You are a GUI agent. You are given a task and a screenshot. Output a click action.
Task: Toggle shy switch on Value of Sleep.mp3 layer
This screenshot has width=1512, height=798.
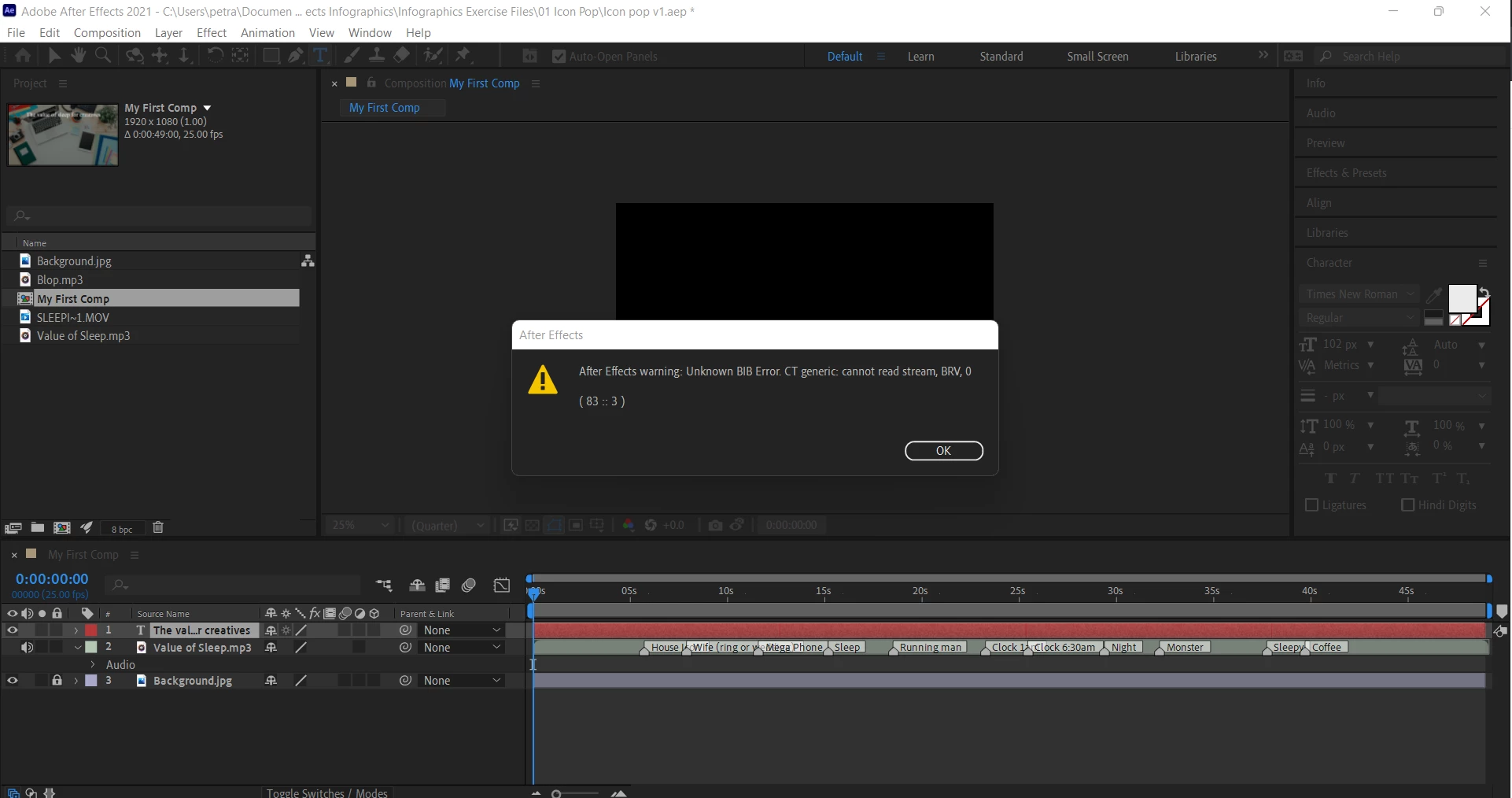pyautogui.click(x=271, y=648)
